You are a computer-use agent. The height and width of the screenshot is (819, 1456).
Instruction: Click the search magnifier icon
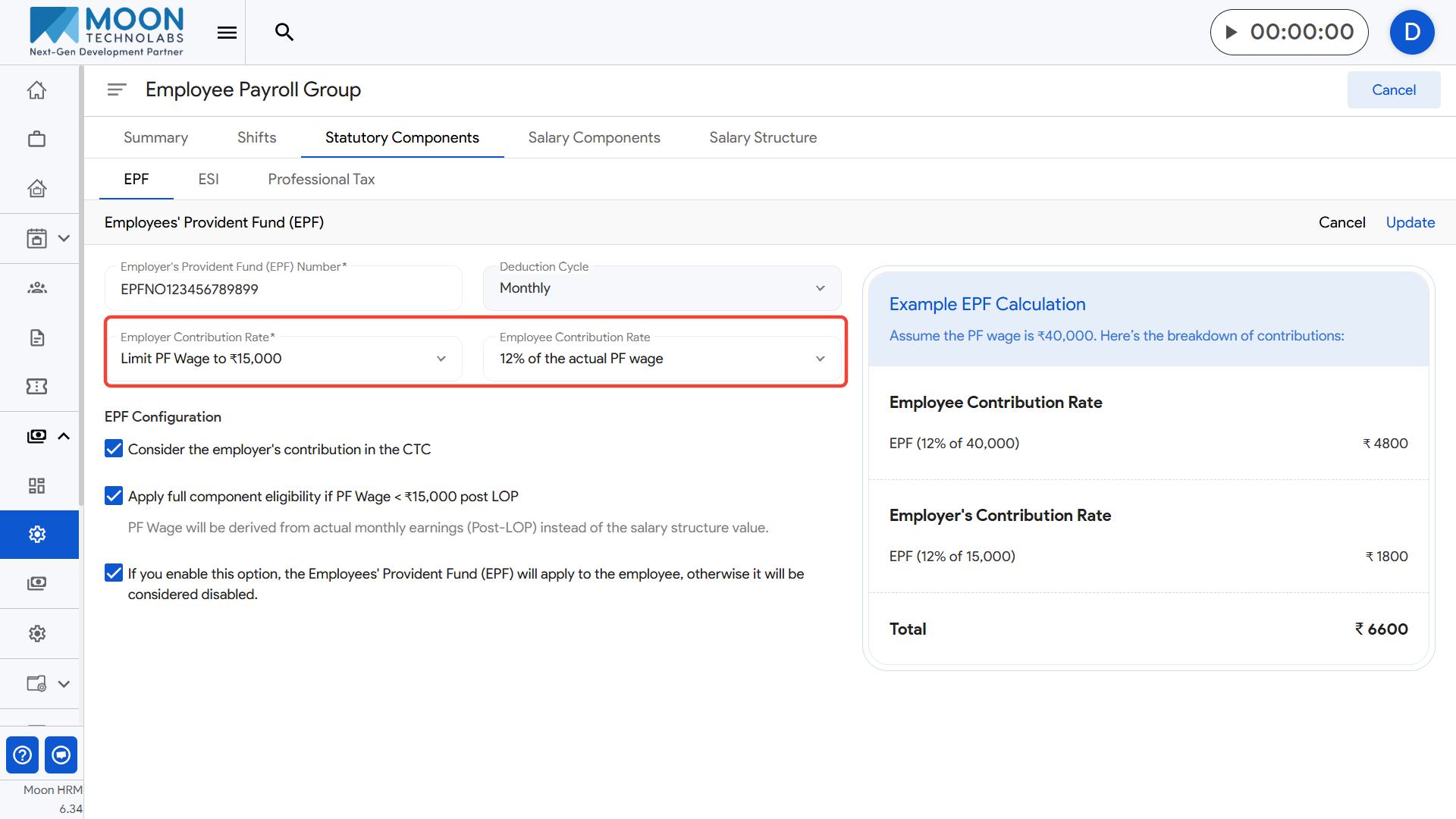[284, 32]
